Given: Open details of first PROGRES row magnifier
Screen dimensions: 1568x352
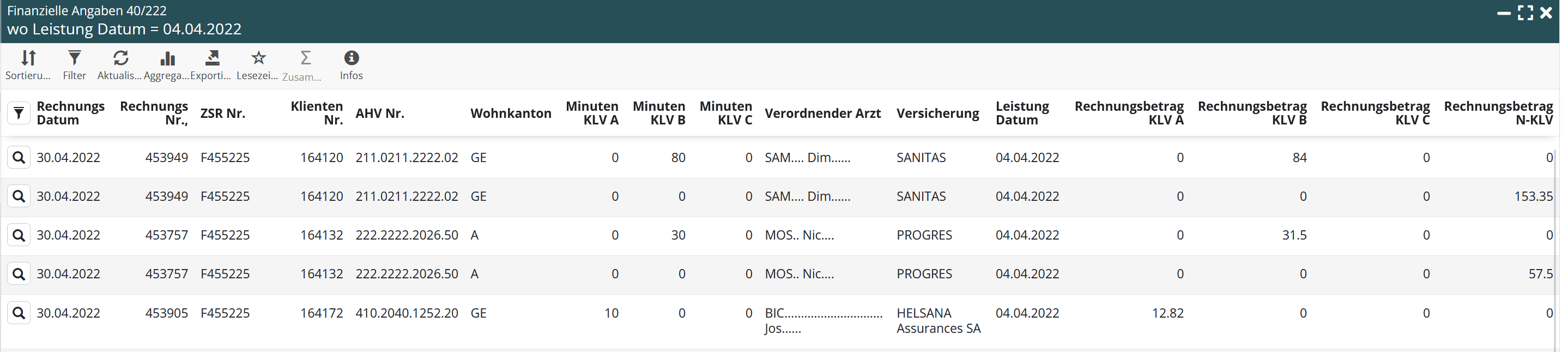Looking at the screenshot, I should coord(19,235).
